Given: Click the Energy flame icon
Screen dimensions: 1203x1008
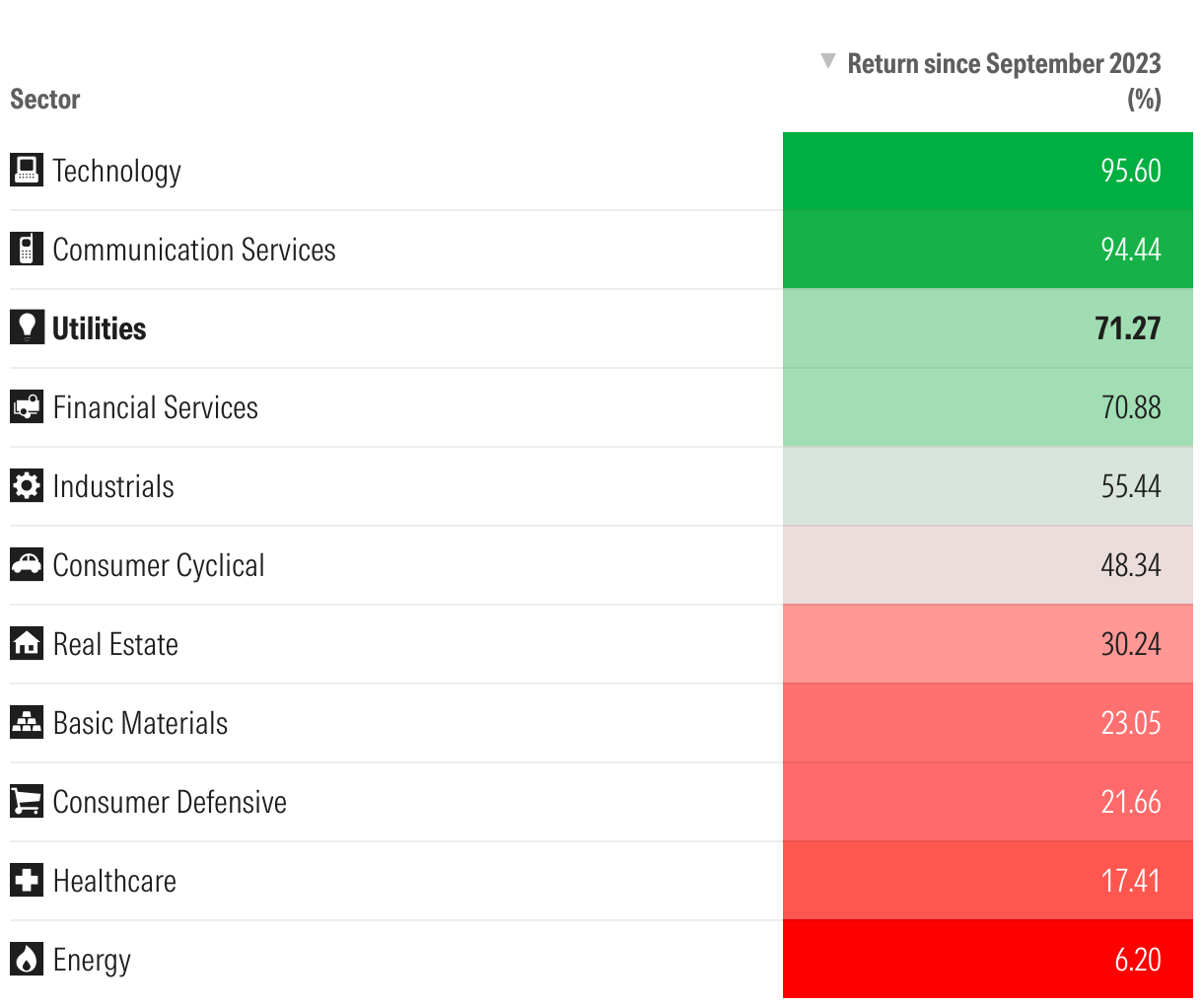Looking at the screenshot, I should (27, 960).
